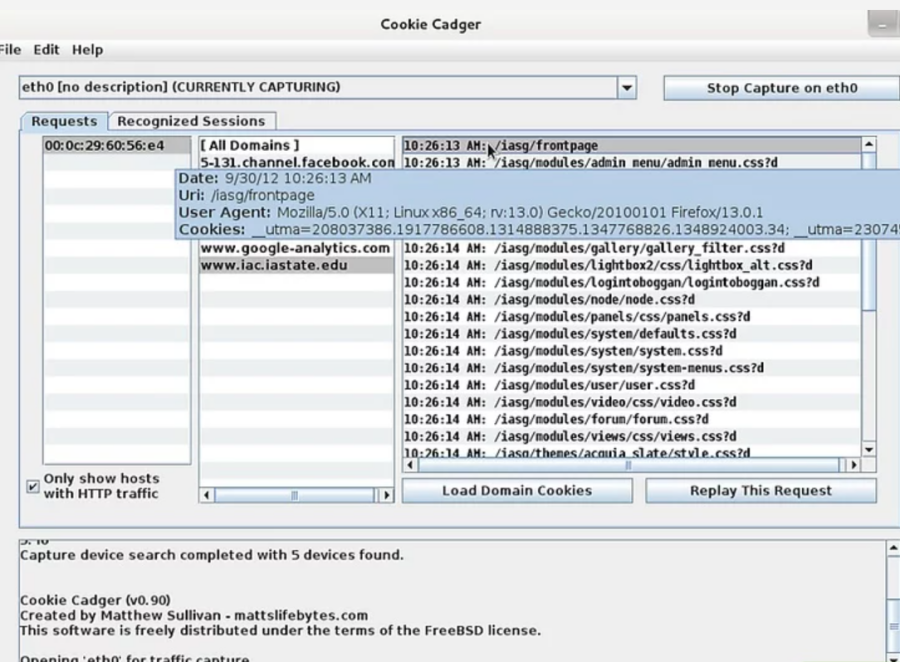This screenshot has width=900, height=662.
Task: Select the lightbox_alt.css?d request
Action: pyautogui.click(x=631, y=265)
